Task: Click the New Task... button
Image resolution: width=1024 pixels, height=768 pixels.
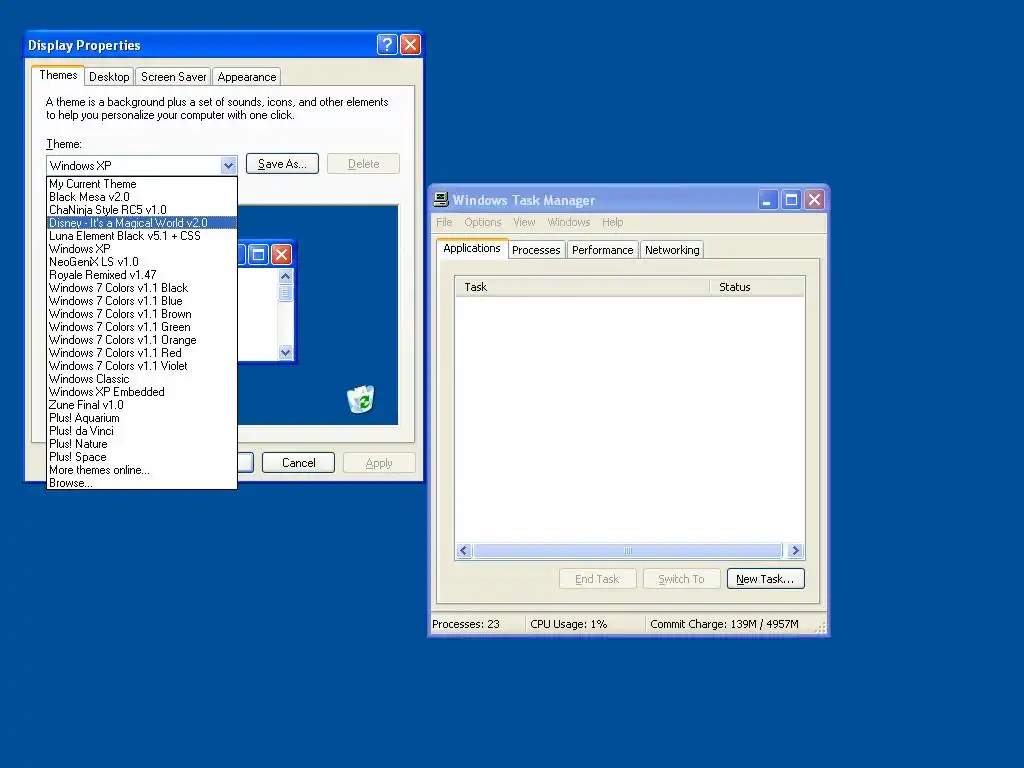Action: 765,579
